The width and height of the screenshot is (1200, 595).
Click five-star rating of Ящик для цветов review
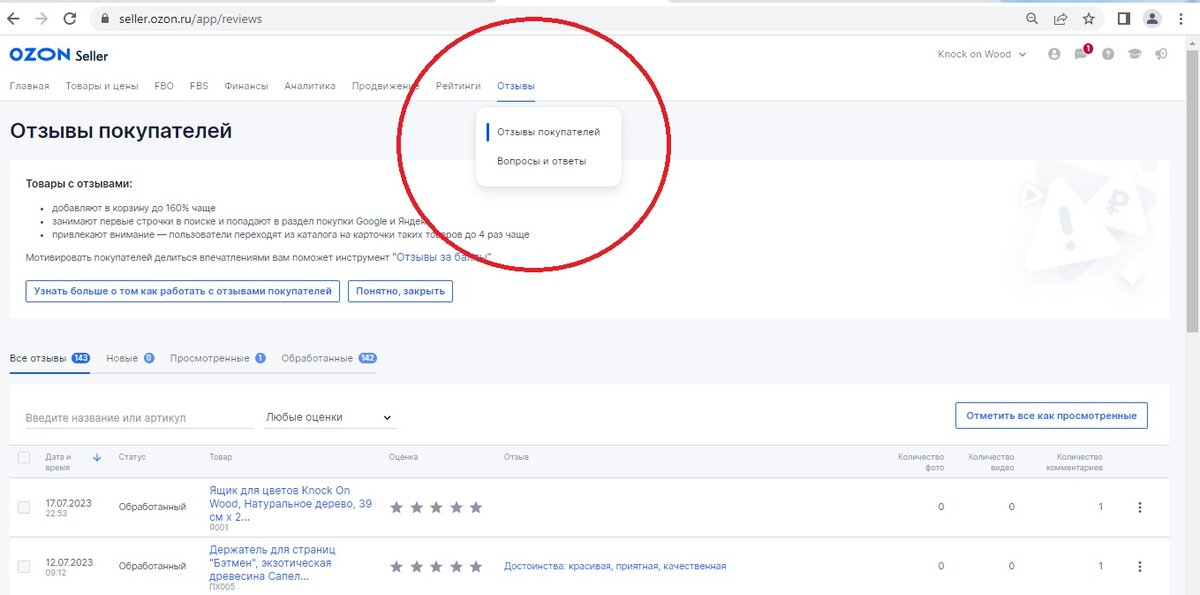click(x=436, y=508)
